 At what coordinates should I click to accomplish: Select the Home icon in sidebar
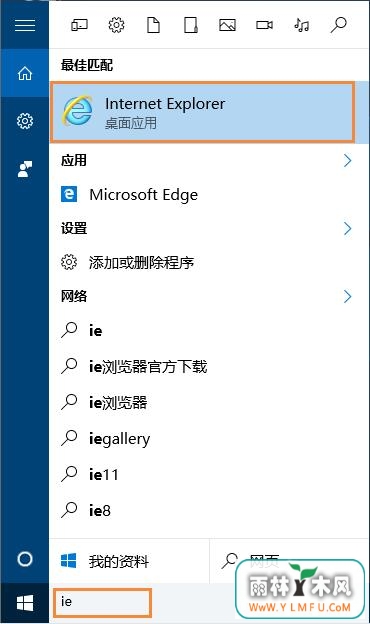coord(25,73)
